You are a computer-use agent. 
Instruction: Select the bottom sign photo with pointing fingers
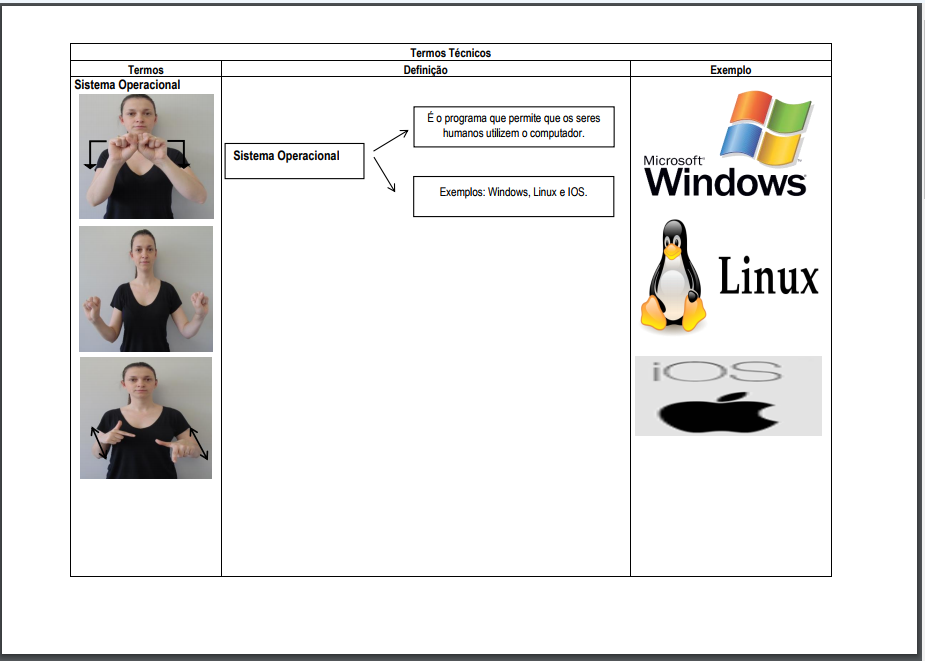point(146,418)
